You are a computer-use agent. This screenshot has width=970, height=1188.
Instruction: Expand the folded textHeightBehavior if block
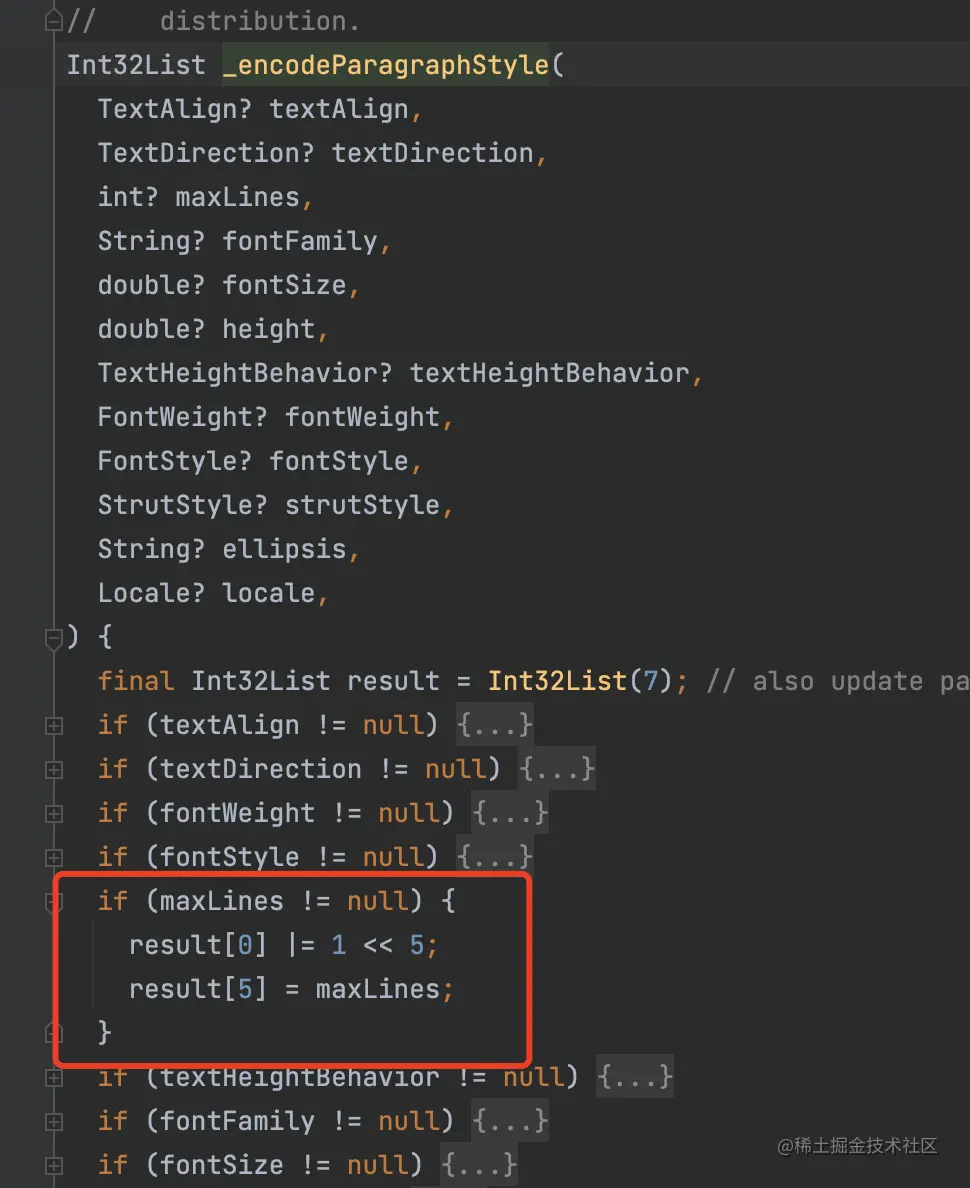(54, 1077)
